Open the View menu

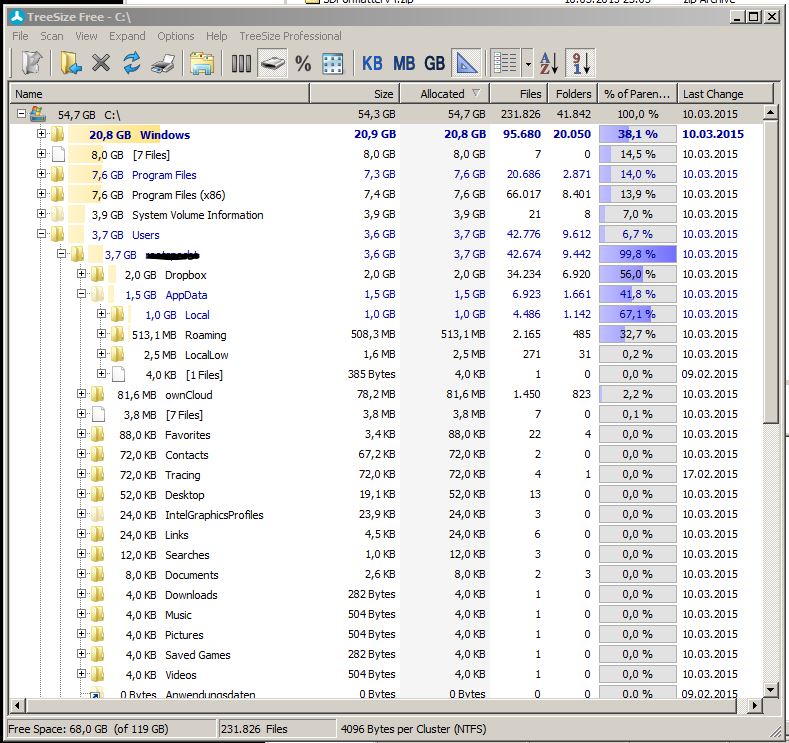(x=86, y=36)
